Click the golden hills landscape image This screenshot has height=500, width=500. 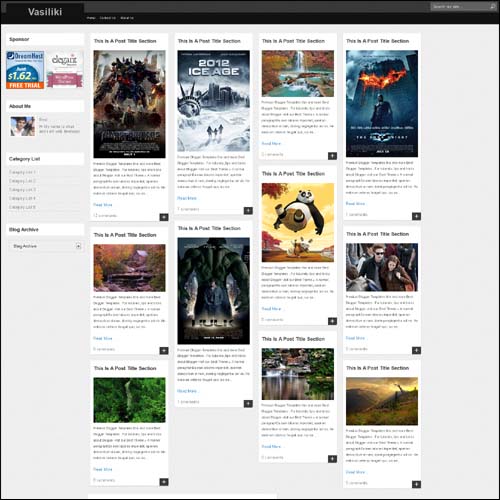pos(382,401)
